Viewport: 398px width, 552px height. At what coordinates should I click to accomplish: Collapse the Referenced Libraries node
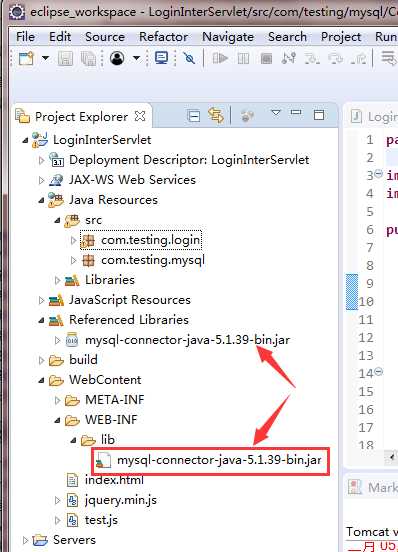(41, 321)
